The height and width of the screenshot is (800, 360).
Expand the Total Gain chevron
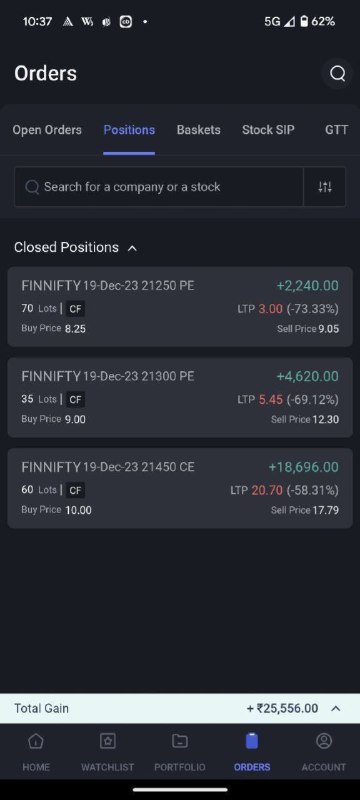click(336, 708)
